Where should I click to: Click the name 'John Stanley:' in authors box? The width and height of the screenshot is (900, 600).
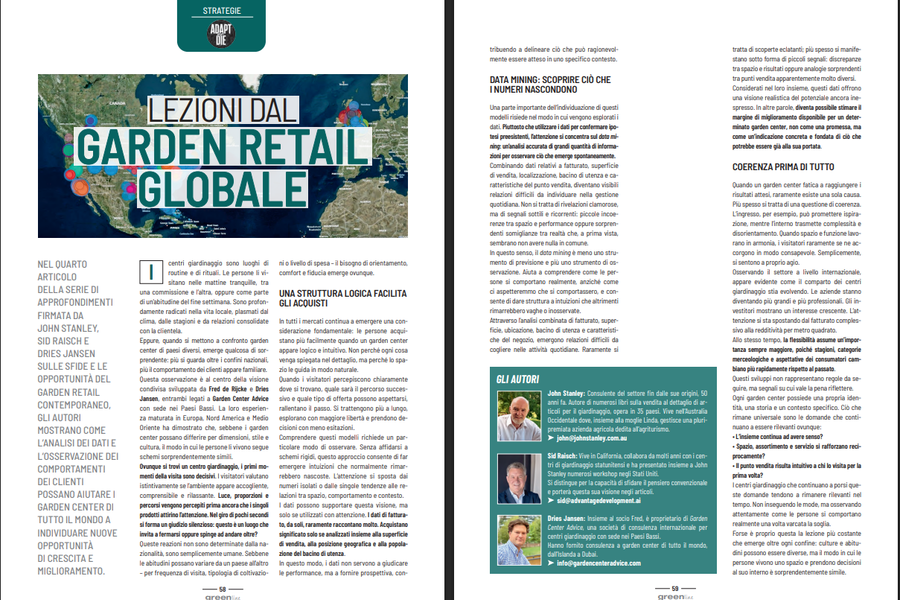pos(566,393)
